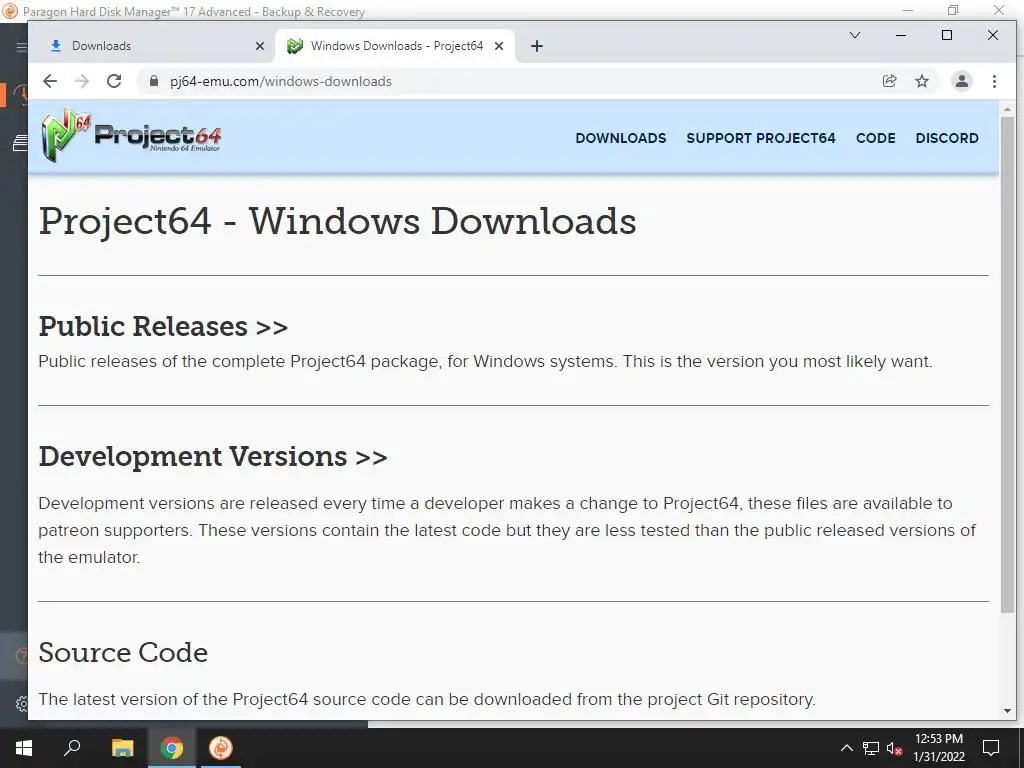Image resolution: width=1024 pixels, height=768 pixels.
Task: Open the DOWNLOADS nav menu
Action: [620, 138]
